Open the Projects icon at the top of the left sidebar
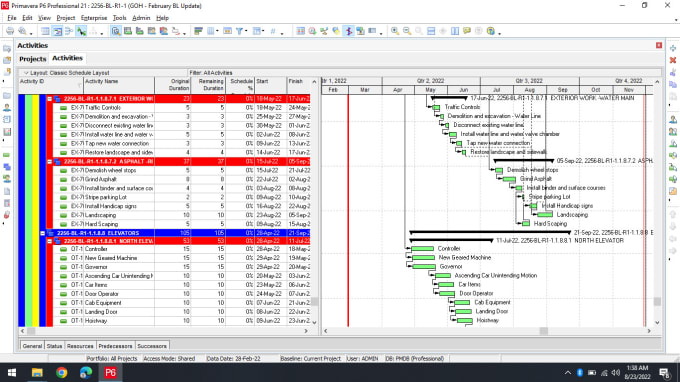The image size is (680, 382). 7,49
